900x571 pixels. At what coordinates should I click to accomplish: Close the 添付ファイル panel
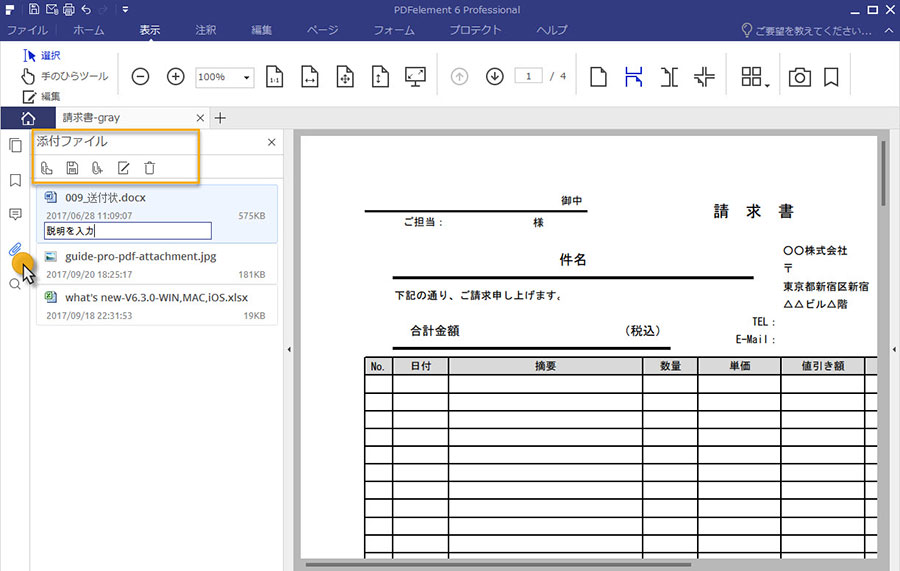(271, 142)
